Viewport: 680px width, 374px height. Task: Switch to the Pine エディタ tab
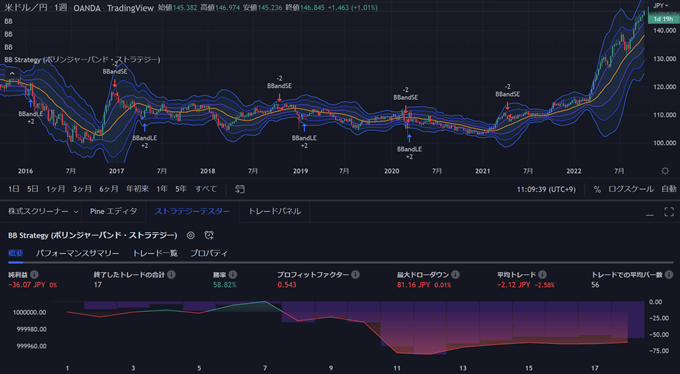coord(114,211)
